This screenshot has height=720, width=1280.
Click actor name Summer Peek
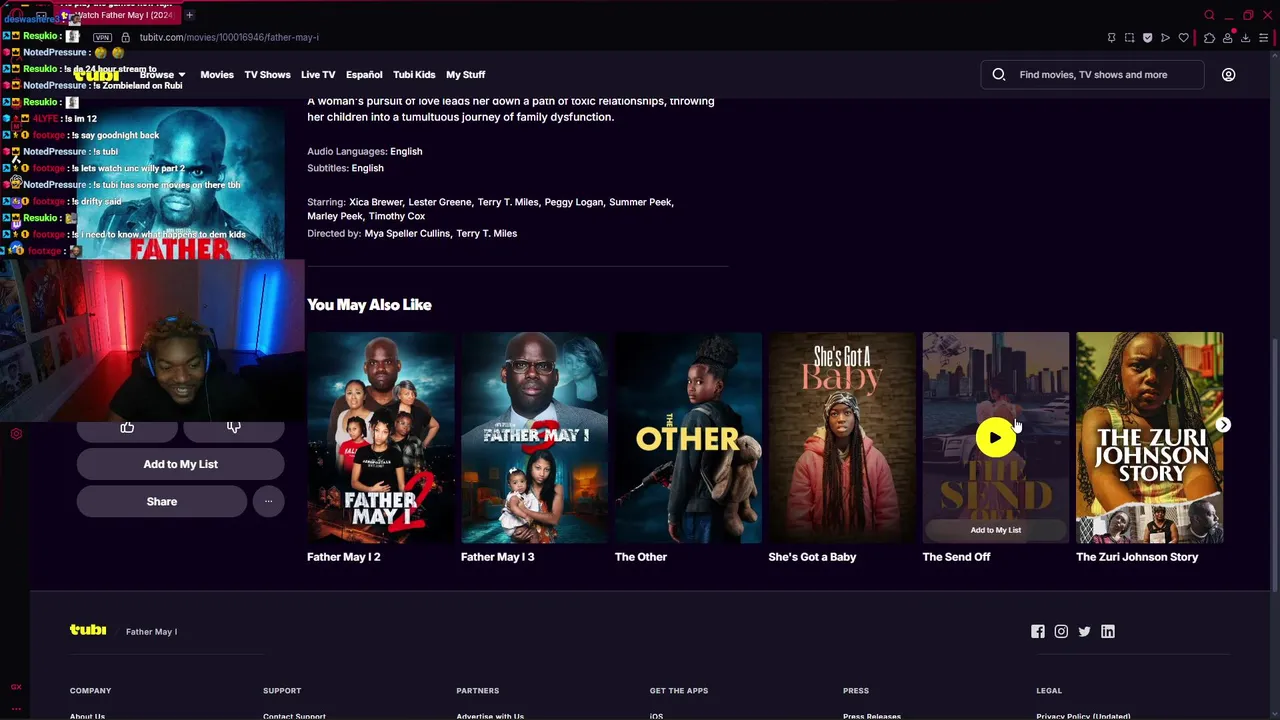click(x=640, y=202)
